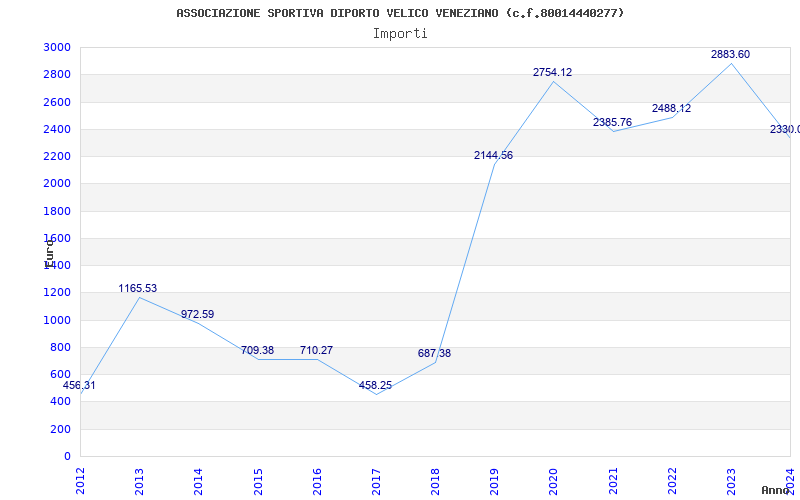Select the y-axis tick 2600
800x500 pixels.
(57, 102)
